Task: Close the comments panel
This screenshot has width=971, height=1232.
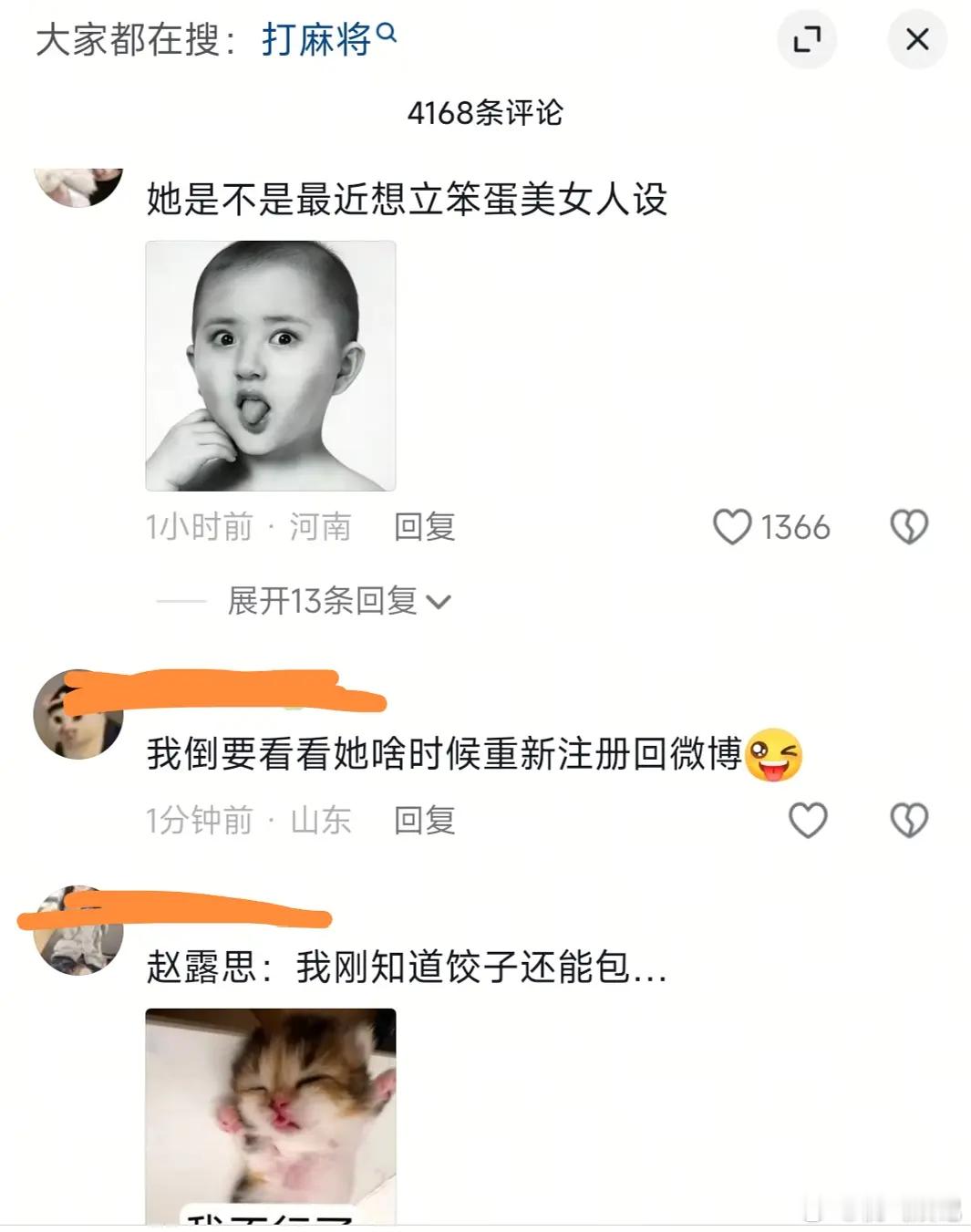Action: (917, 39)
